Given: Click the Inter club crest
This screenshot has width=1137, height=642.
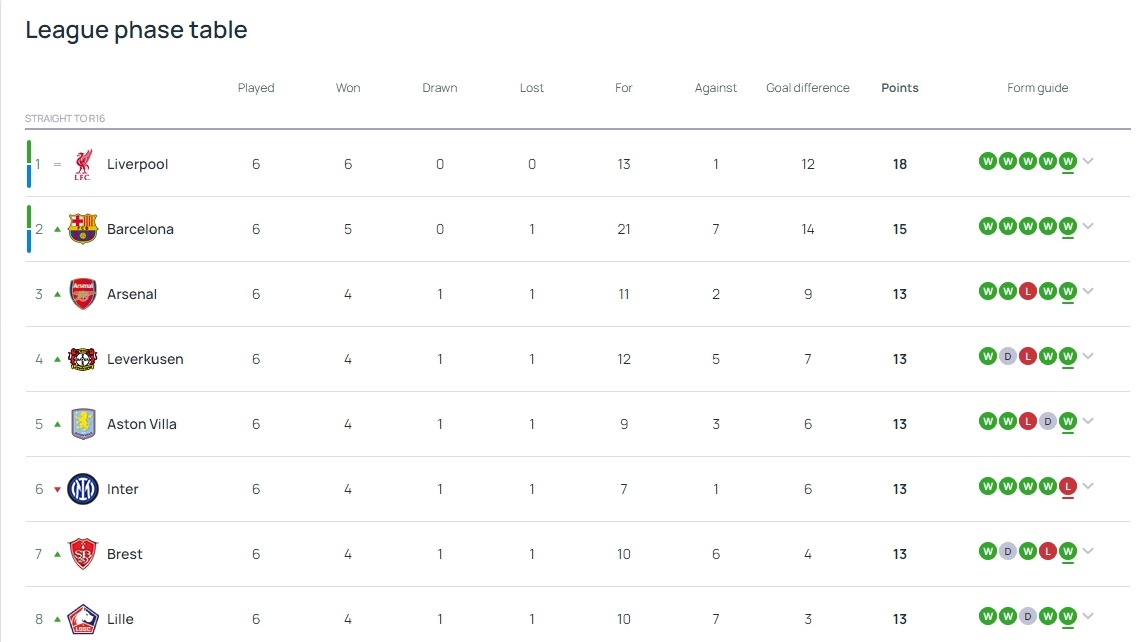Looking at the screenshot, I should (83, 489).
